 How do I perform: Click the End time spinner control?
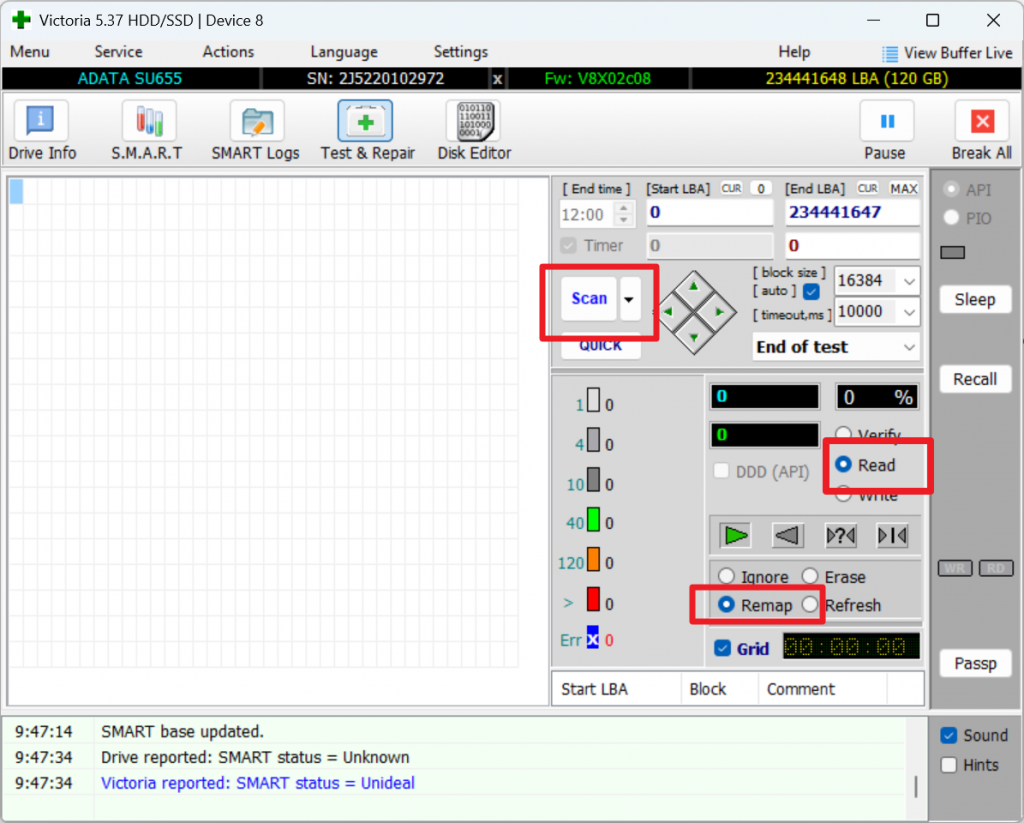tap(621, 214)
